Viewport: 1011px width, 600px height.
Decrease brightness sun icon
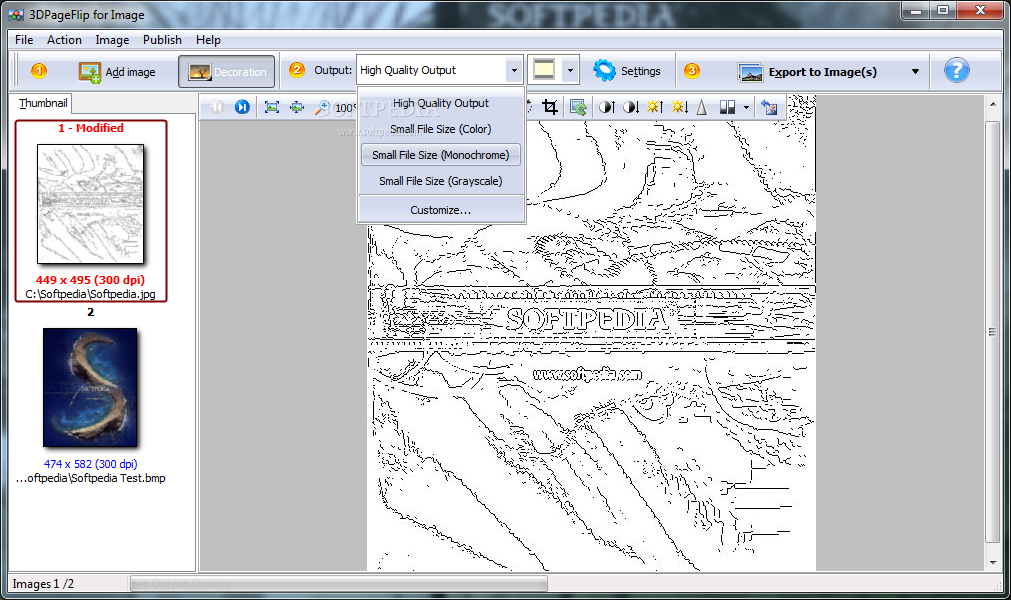coord(680,107)
